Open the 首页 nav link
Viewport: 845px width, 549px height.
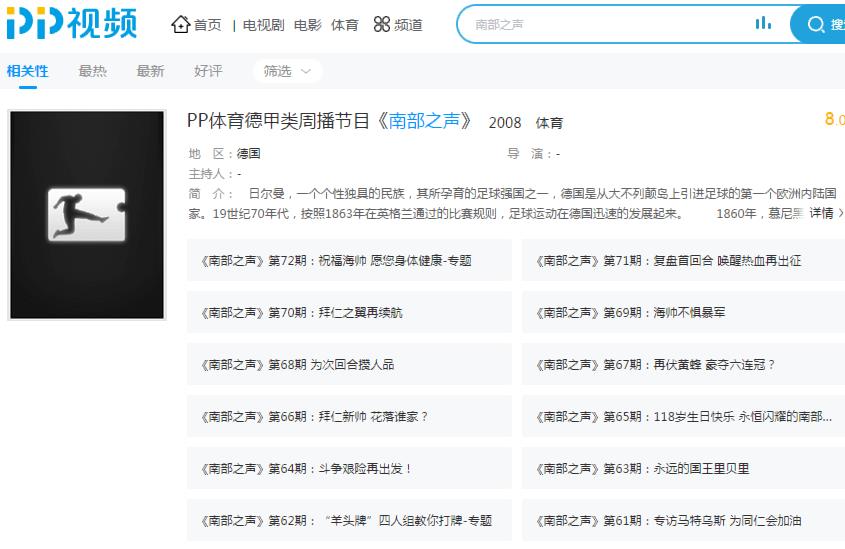(x=207, y=25)
